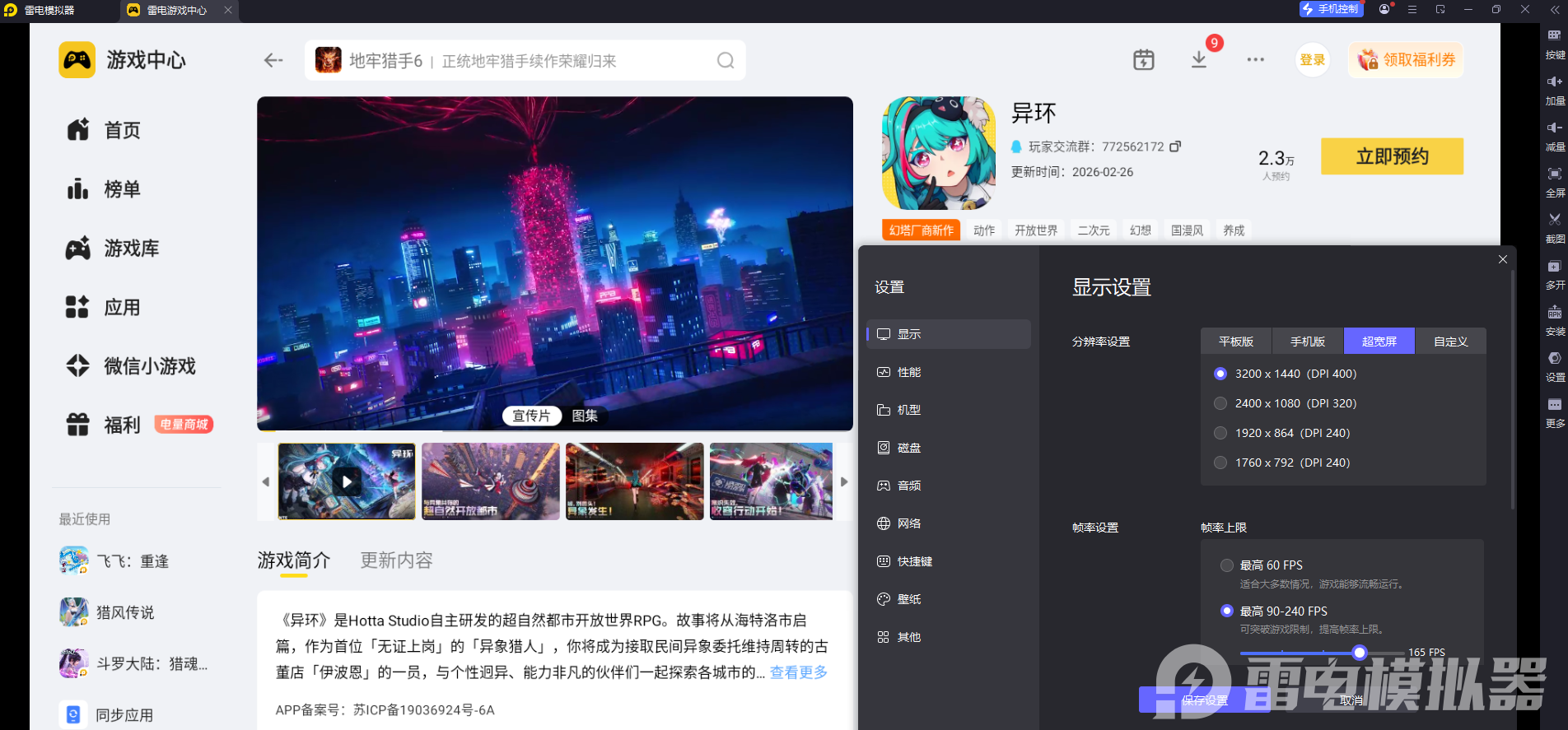Screen dimensions: 1568x730
Task: Open the 按键 keymapping tool
Action: 1555,44
